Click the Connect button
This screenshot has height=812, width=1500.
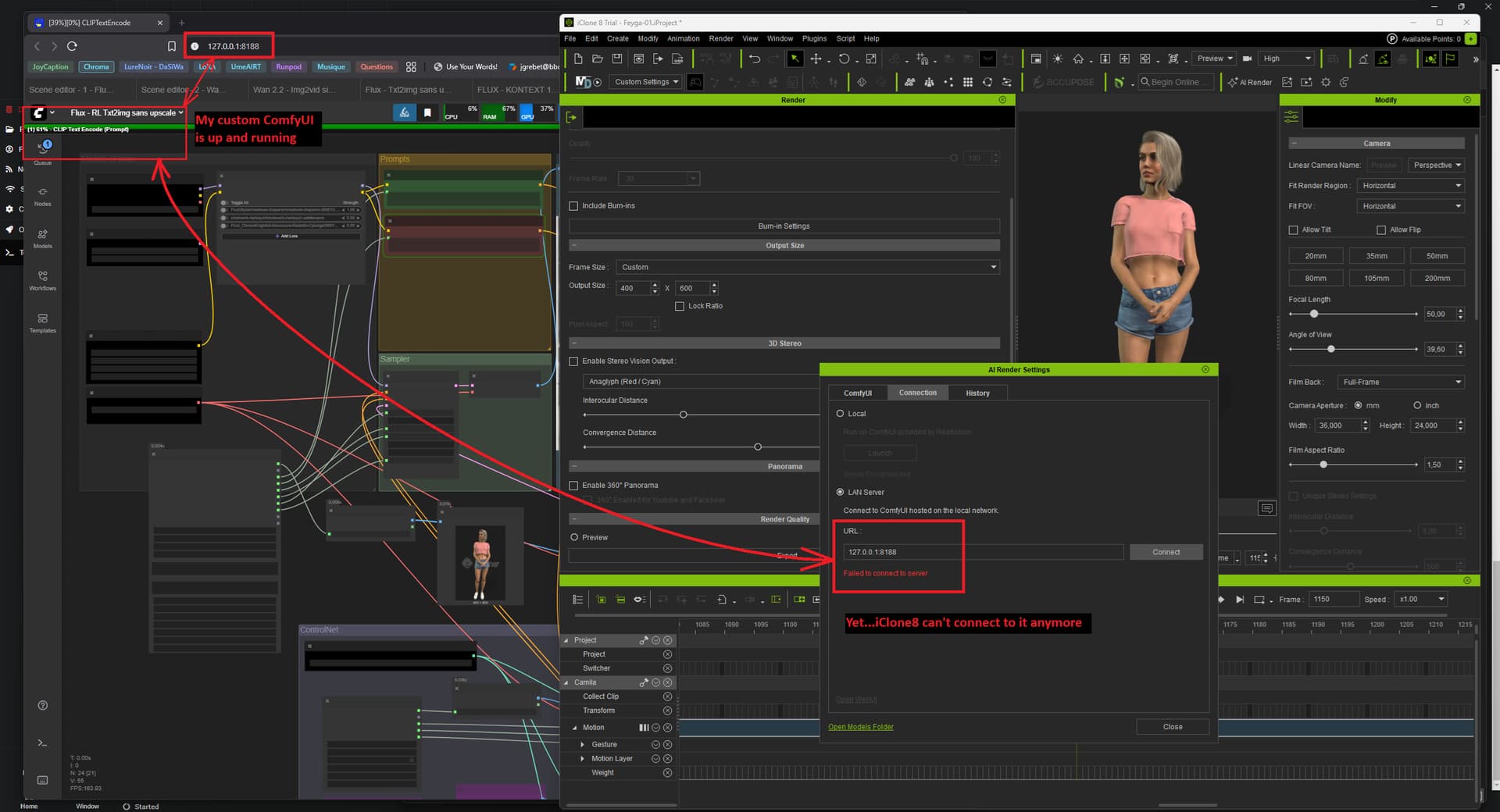click(x=1166, y=552)
